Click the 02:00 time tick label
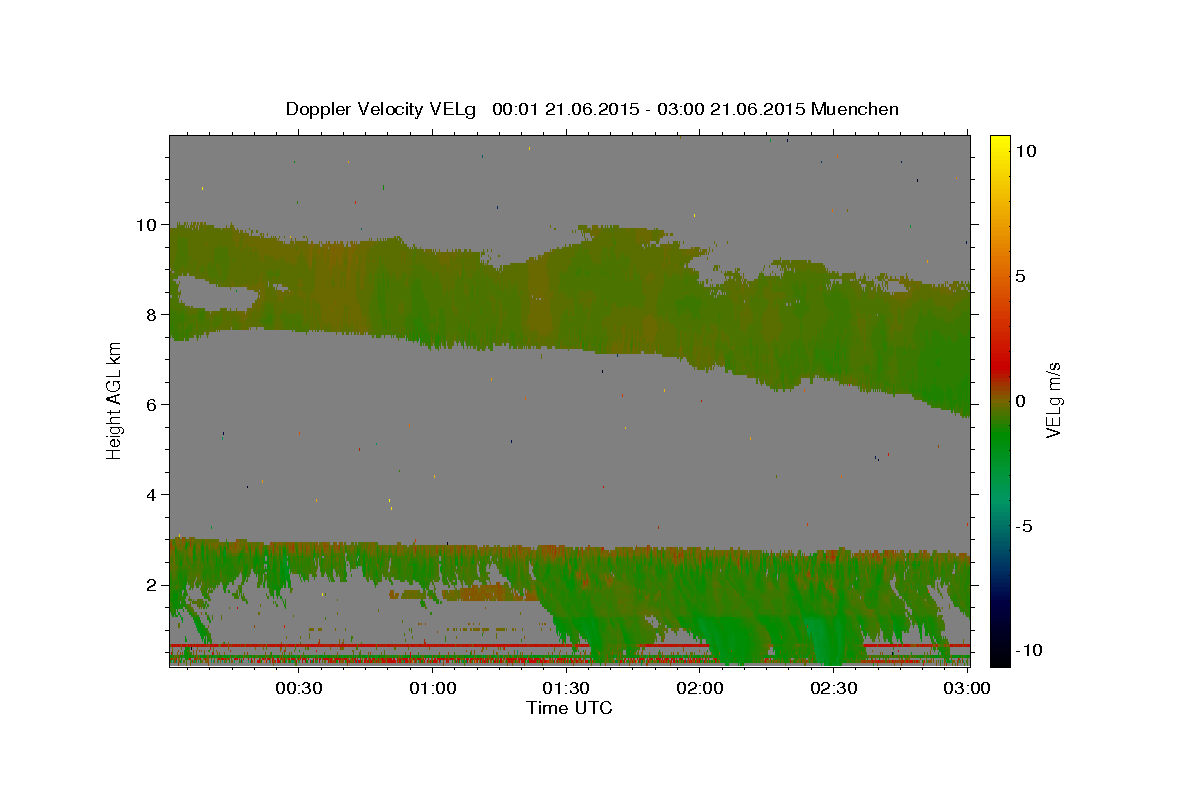Image resolution: width=1200 pixels, height=800 pixels. click(x=700, y=688)
